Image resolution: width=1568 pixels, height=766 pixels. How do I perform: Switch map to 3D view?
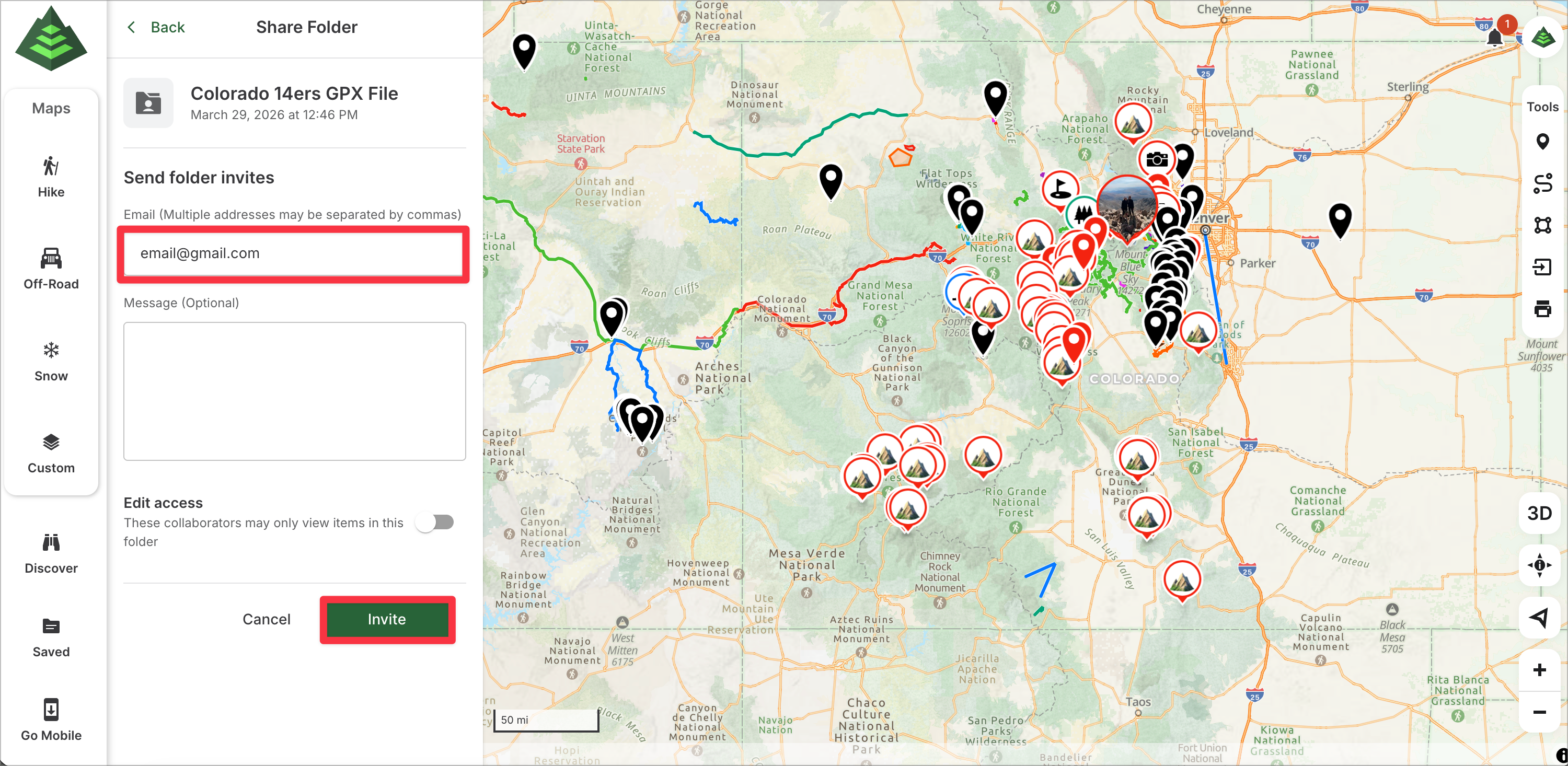point(1539,513)
